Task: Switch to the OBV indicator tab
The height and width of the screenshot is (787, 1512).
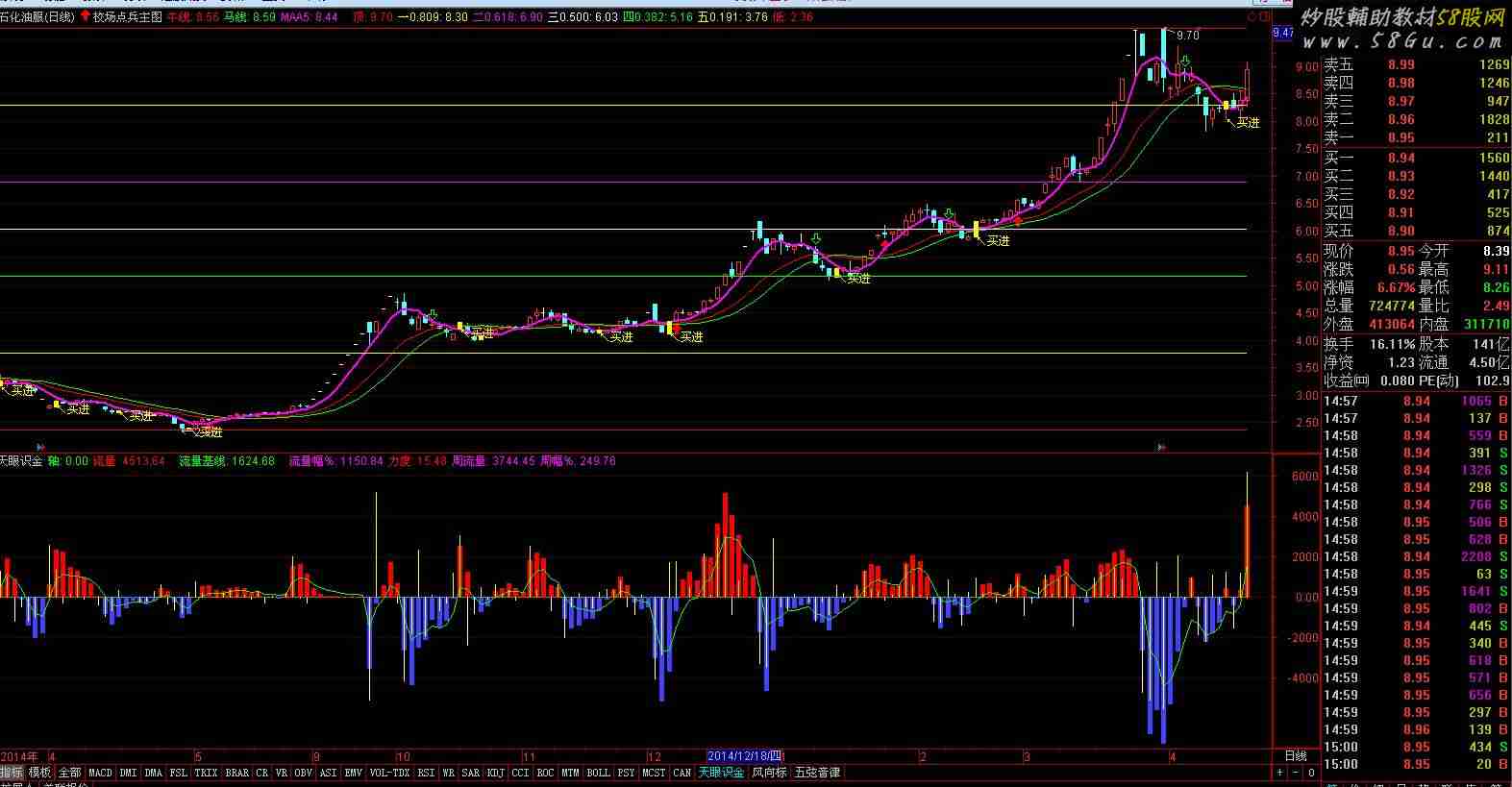Action: tap(304, 773)
